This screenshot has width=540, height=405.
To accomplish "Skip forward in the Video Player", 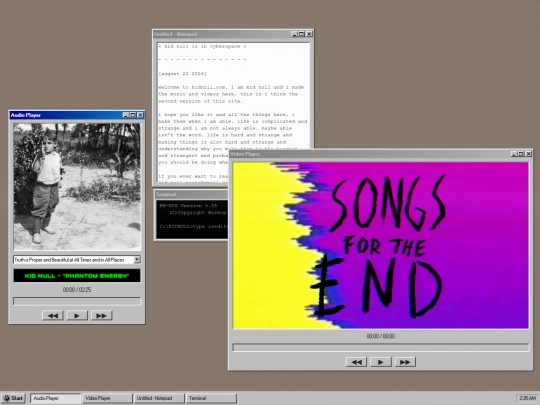I will (x=405, y=362).
